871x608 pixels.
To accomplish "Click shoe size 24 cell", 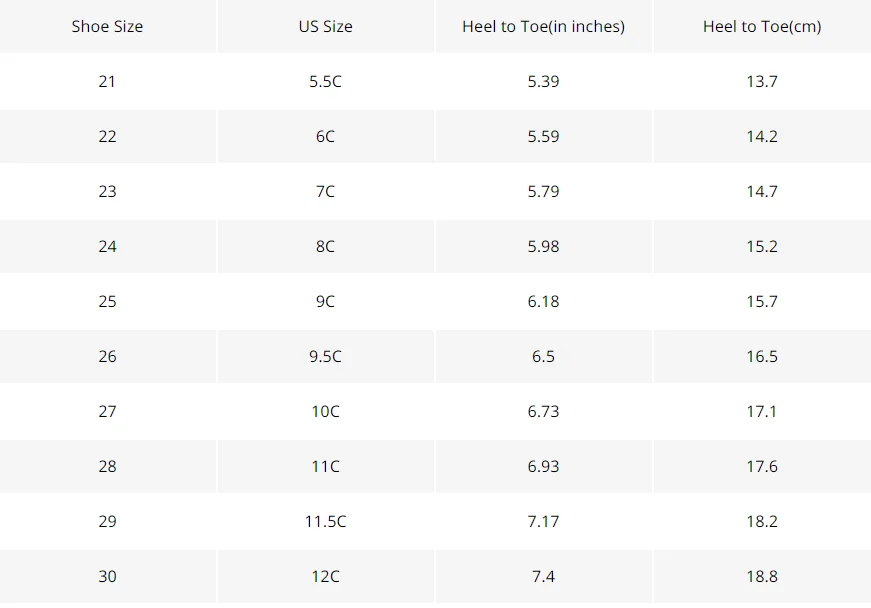I will pos(107,247).
